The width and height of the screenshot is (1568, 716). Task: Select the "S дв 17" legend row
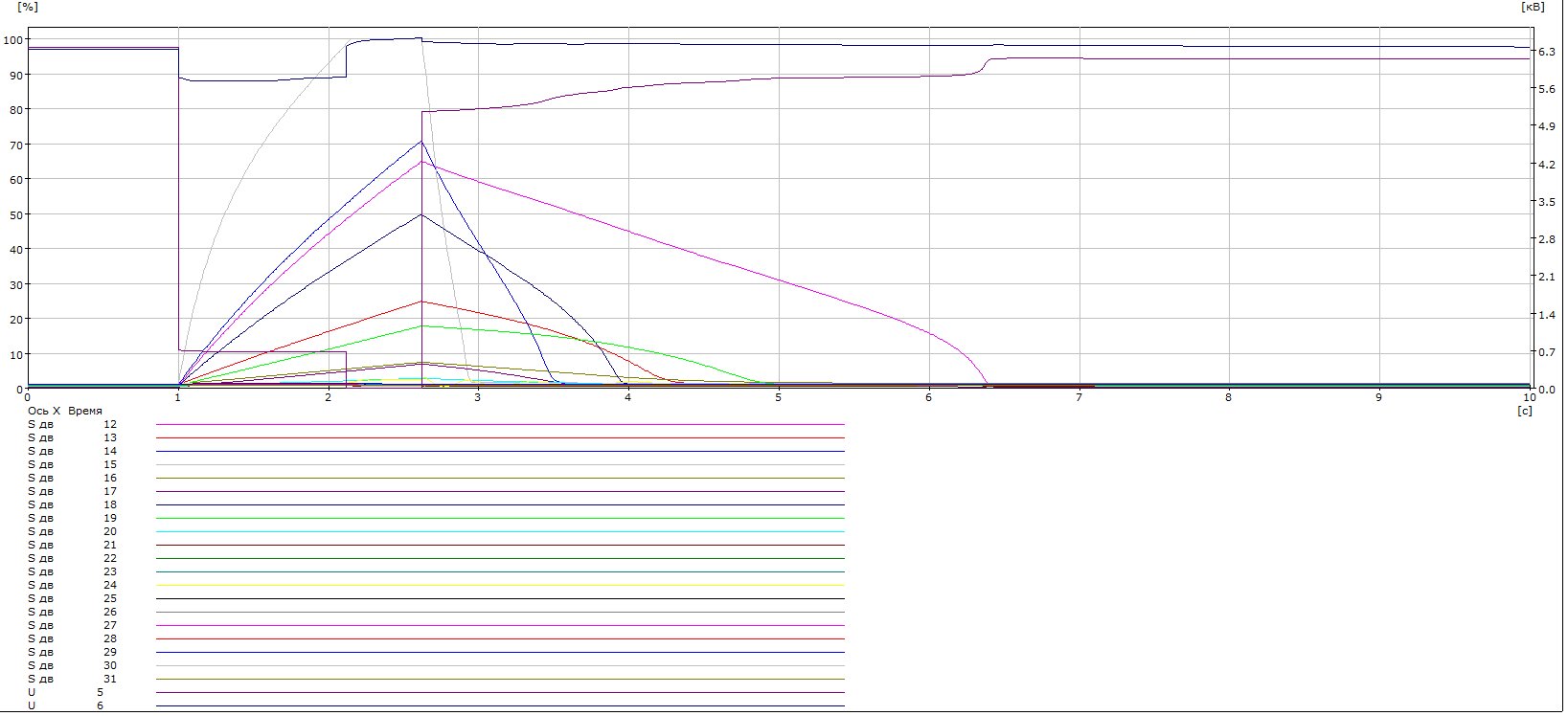click(436, 491)
